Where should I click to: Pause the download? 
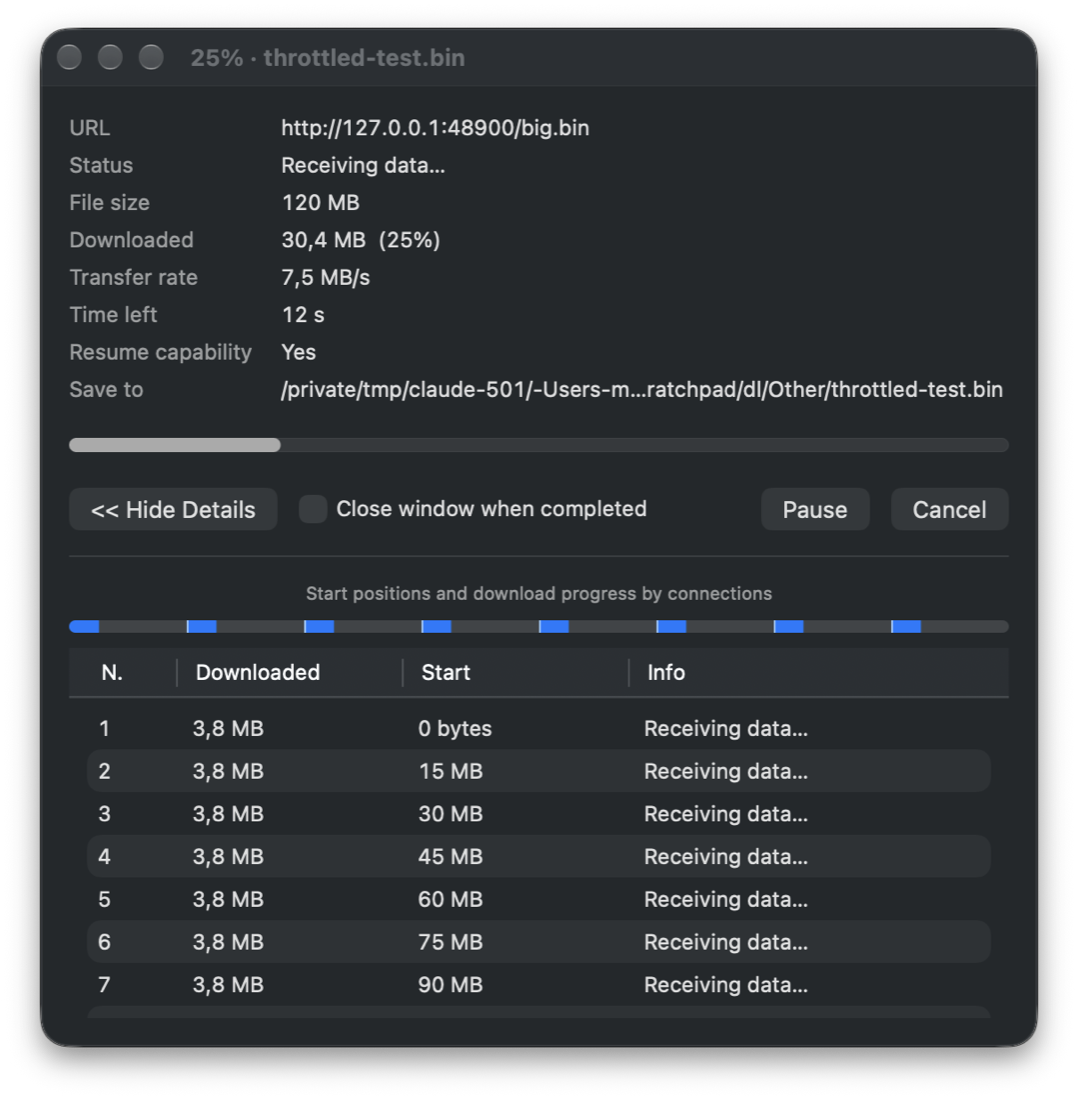click(x=815, y=509)
